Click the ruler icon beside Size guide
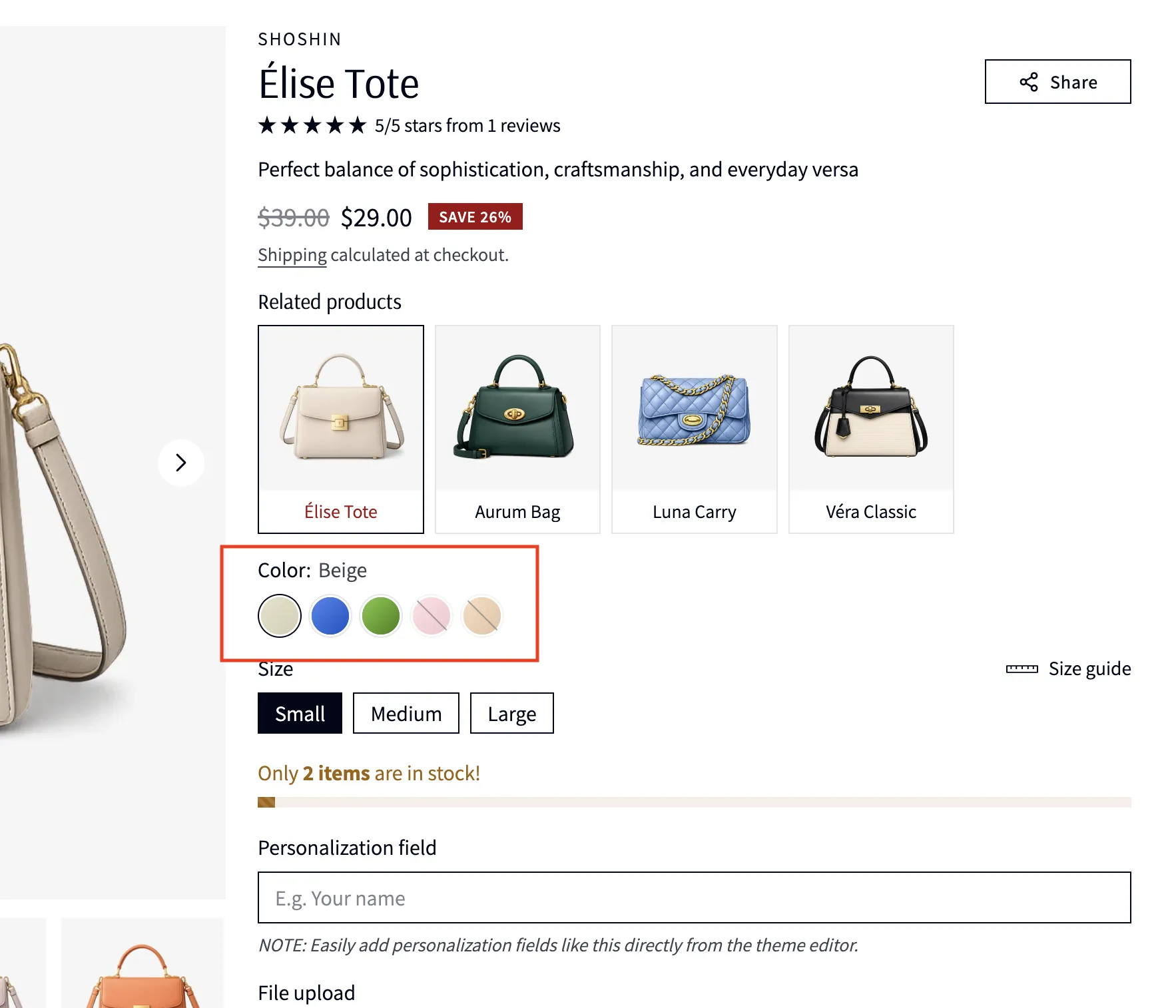This screenshot has height=1008, width=1176. tap(1022, 668)
